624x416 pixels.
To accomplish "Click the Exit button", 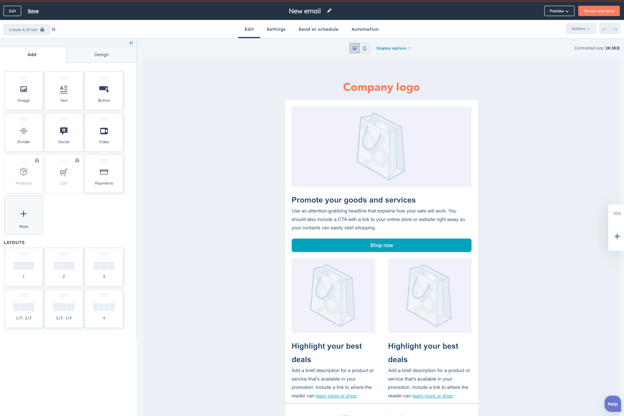I will tap(12, 11).
